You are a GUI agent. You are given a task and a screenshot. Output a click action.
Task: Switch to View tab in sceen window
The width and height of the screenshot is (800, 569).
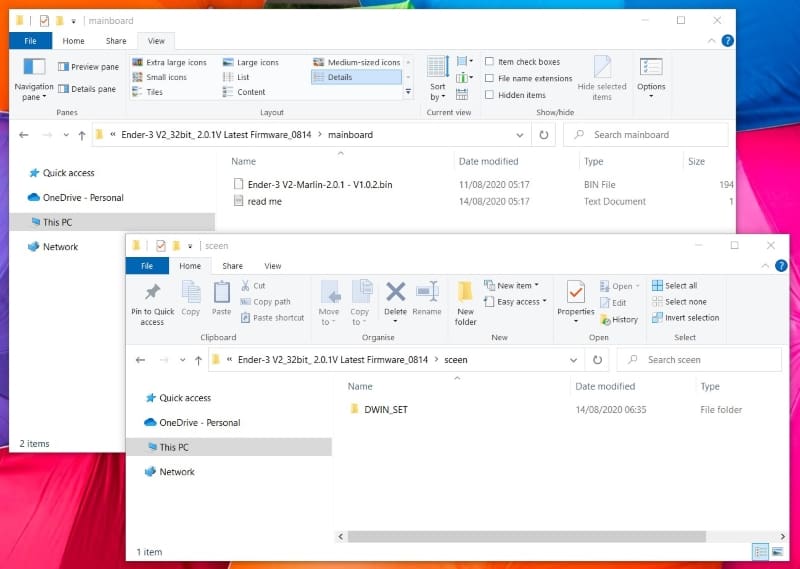(272, 266)
